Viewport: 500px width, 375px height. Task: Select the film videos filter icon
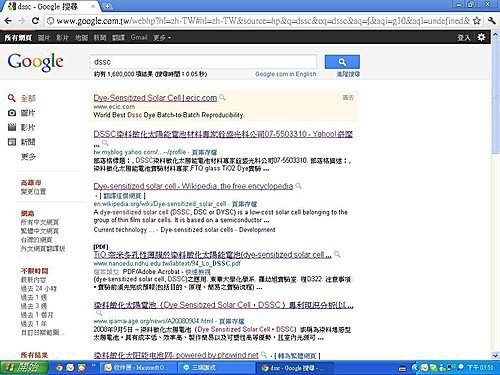[x=12, y=127]
